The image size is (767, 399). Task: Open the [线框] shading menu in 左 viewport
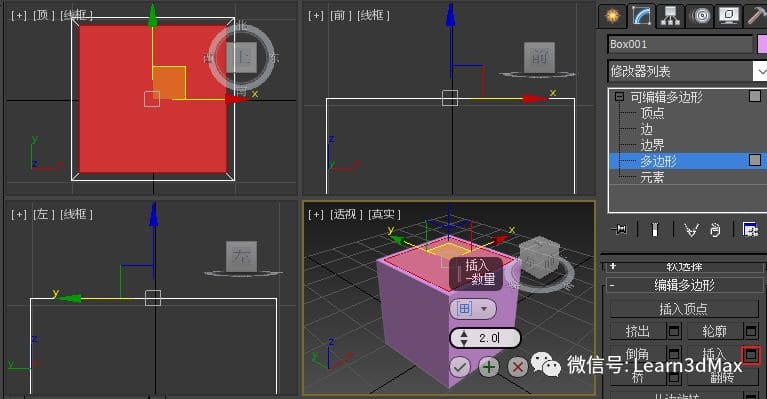(76, 214)
